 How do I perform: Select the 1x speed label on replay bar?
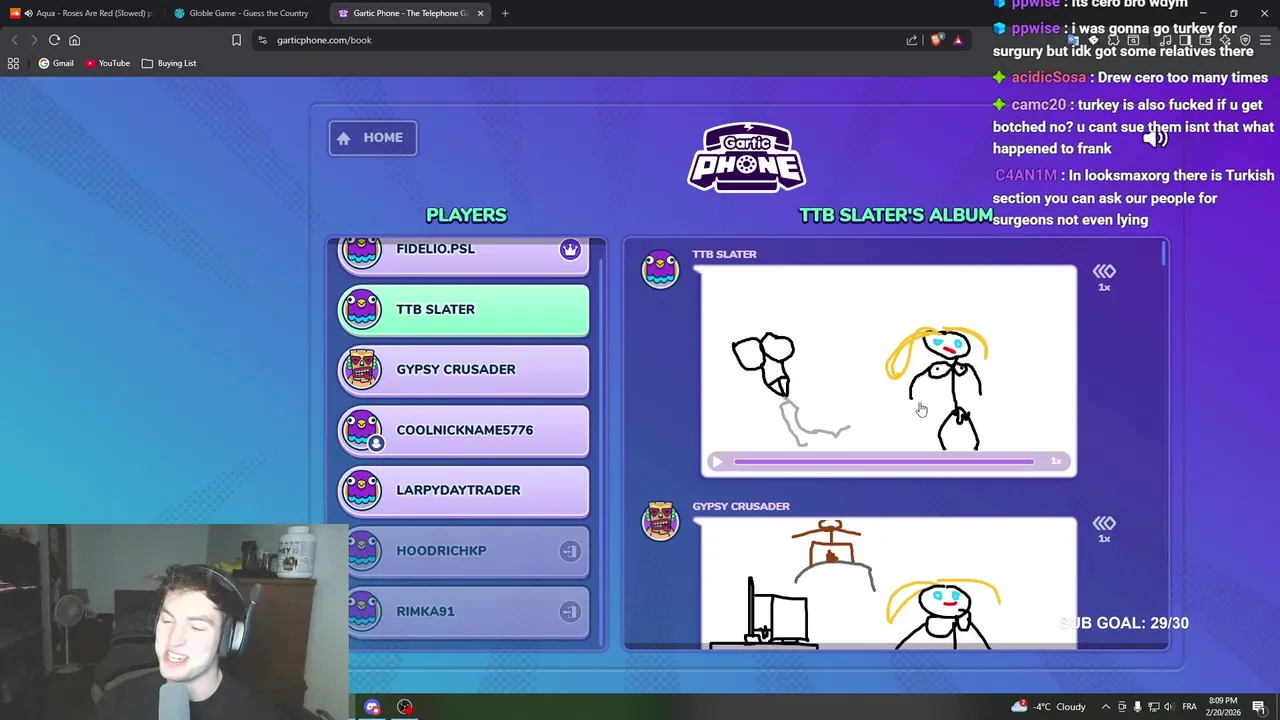[x=1056, y=461]
